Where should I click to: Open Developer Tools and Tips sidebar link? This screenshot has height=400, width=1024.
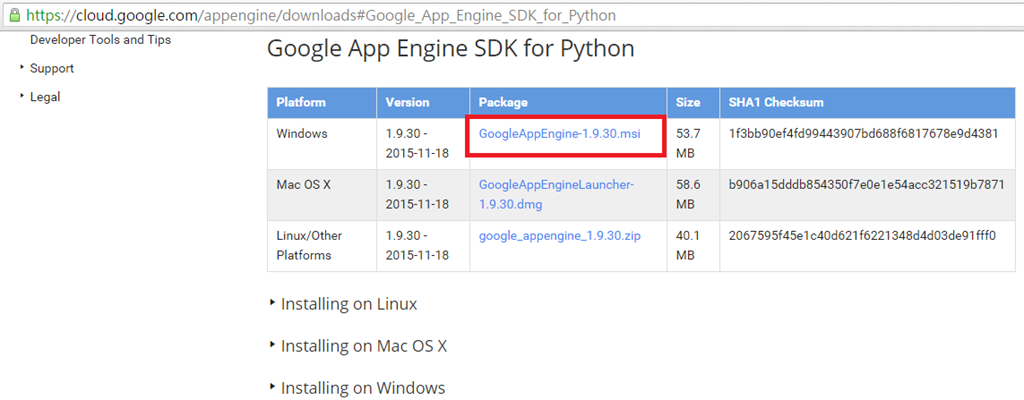[x=101, y=40]
